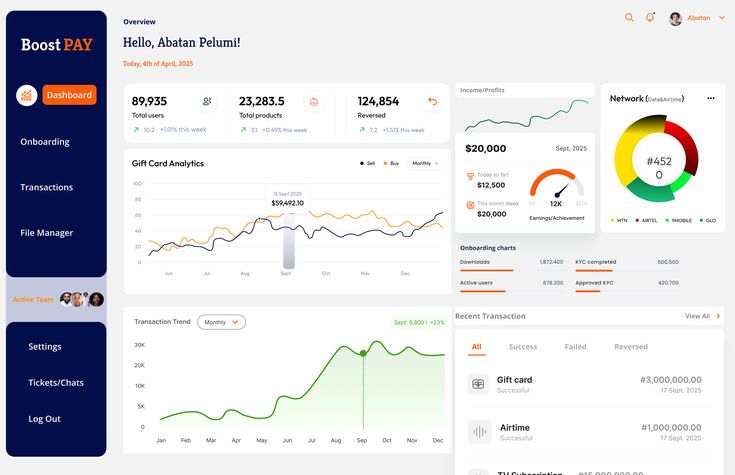Click the Total products icon
Image resolution: width=735 pixels, height=475 pixels.
click(x=314, y=101)
